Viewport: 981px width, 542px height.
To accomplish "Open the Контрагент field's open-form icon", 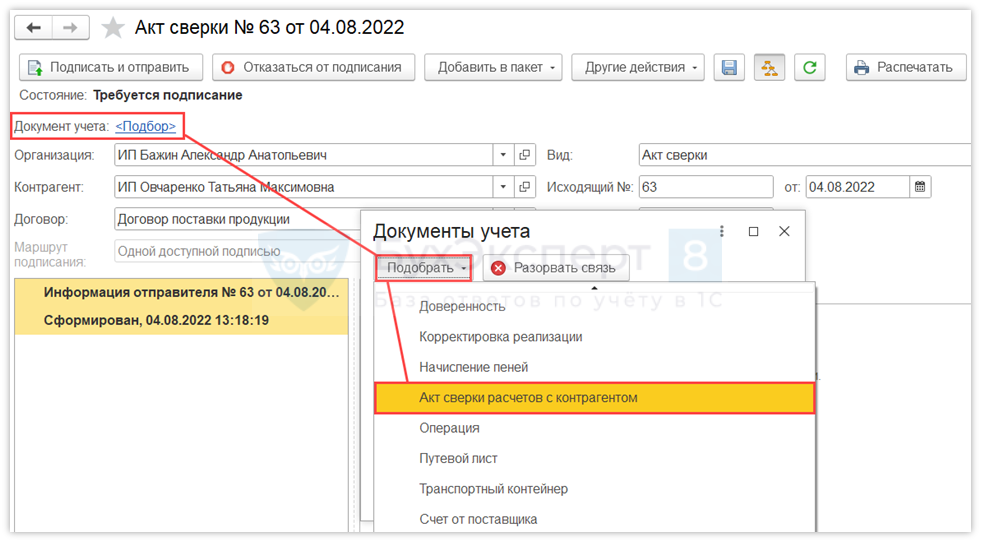I will click(x=525, y=187).
